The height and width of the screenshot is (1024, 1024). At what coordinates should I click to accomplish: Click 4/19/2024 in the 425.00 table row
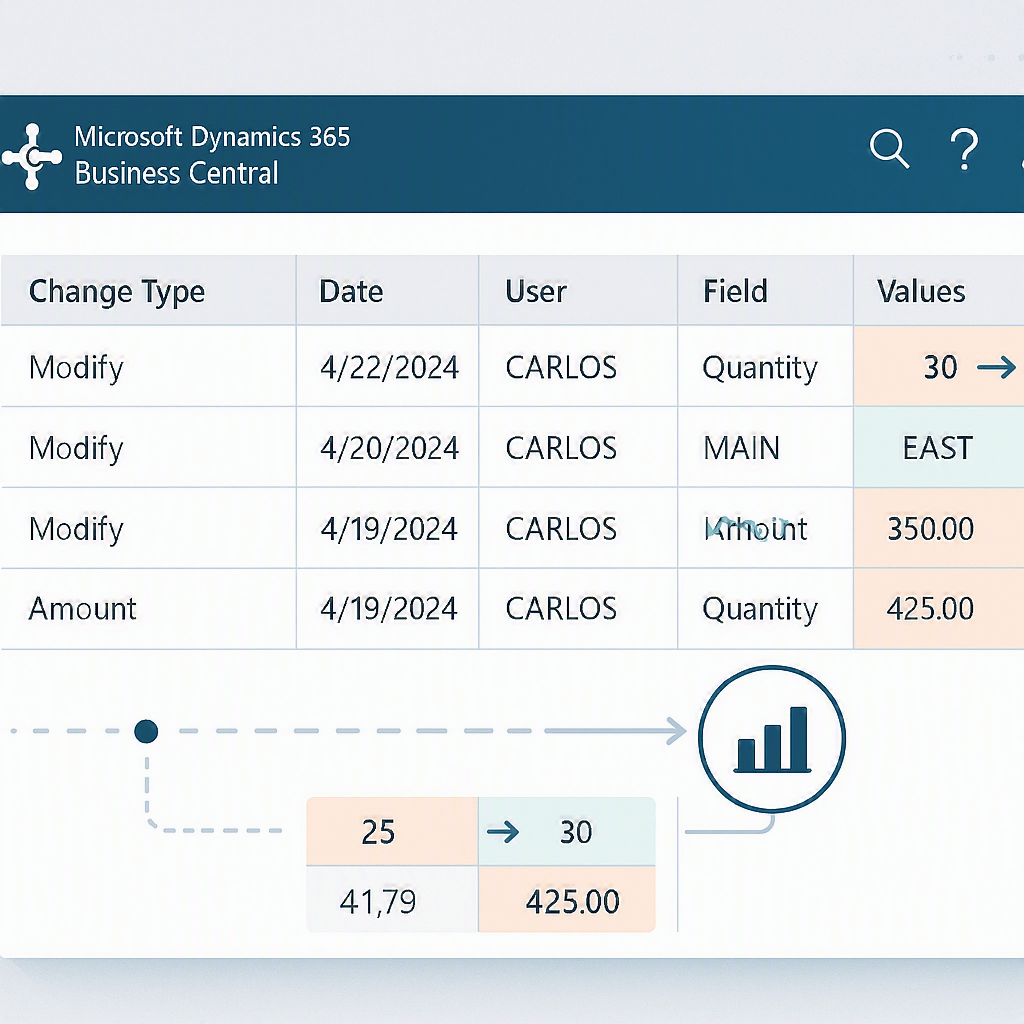click(x=389, y=609)
